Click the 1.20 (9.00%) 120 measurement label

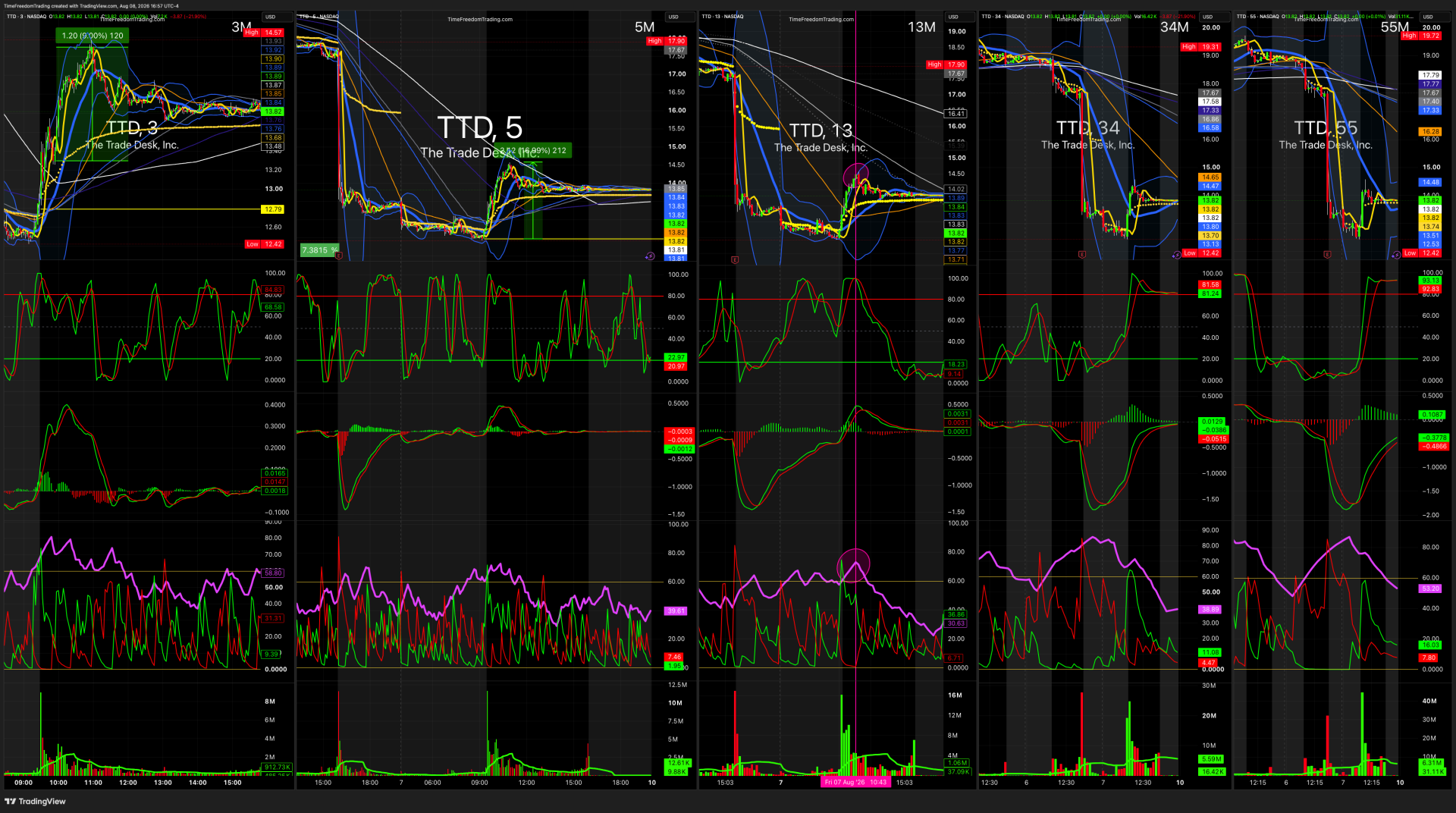(x=93, y=36)
